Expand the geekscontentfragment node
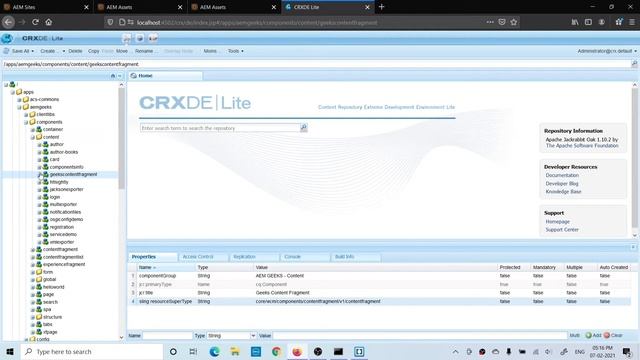 coord(39,175)
